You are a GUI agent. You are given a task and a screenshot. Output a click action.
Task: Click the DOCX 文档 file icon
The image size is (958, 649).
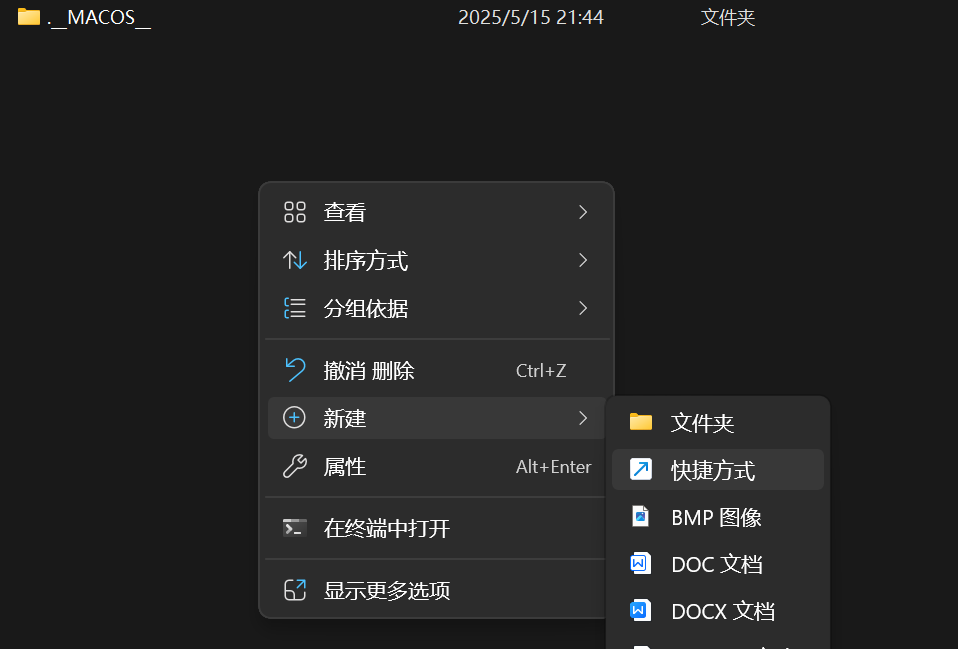[x=641, y=611]
